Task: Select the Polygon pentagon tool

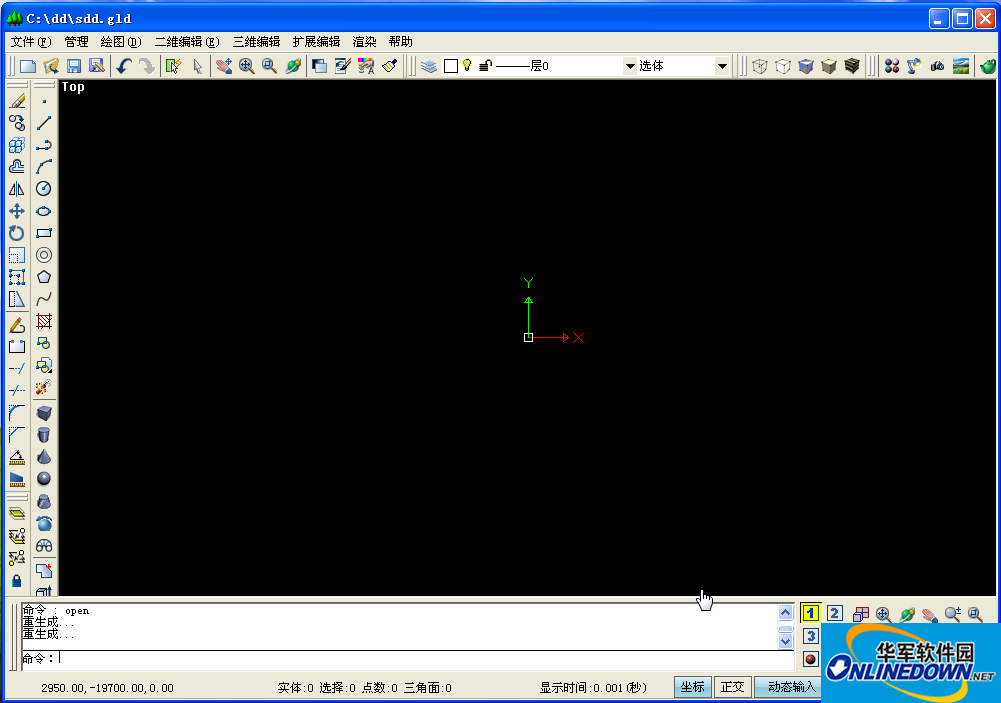Action: [x=44, y=277]
